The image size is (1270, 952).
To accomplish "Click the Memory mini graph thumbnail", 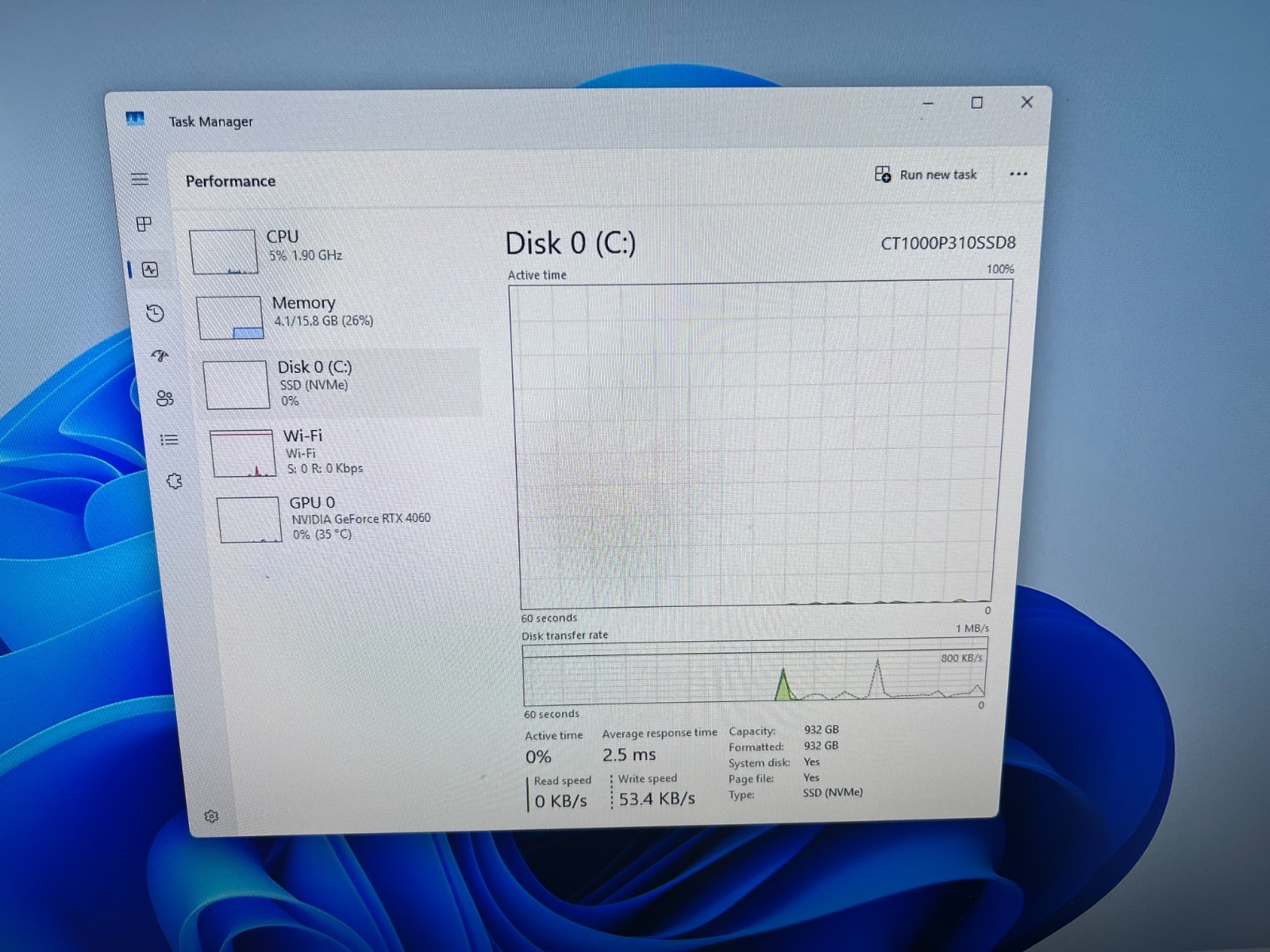I will tap(229, 317).
